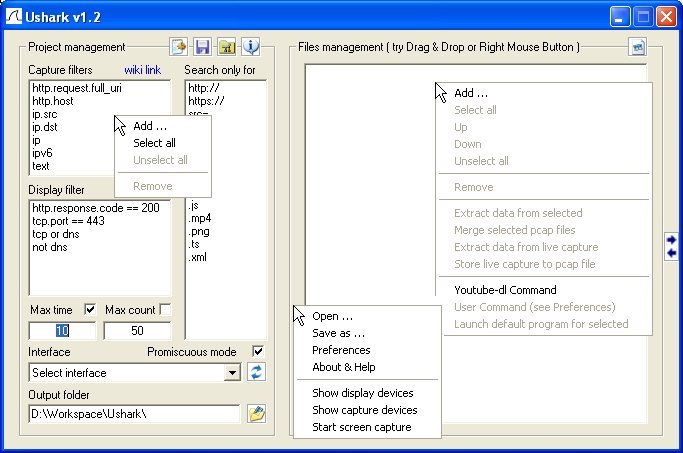683x453 pixels.
Task: Open Preferences from the popup menu
Action: (x=341, y=350)
